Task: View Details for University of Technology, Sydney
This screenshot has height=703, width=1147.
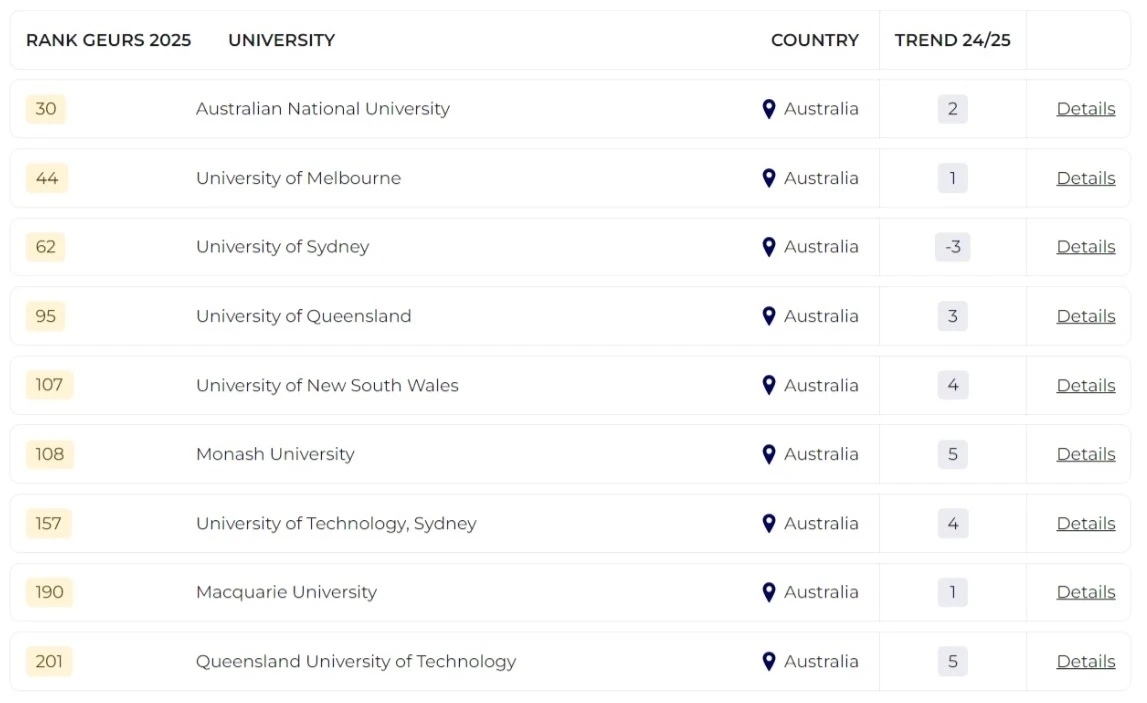Action: 1085,523
